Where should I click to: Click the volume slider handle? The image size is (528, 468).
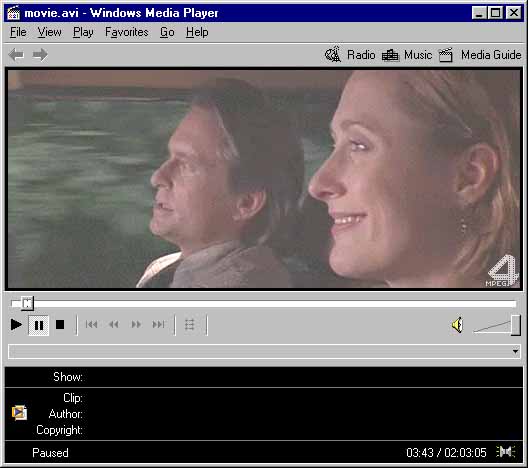tap(516, 325)
